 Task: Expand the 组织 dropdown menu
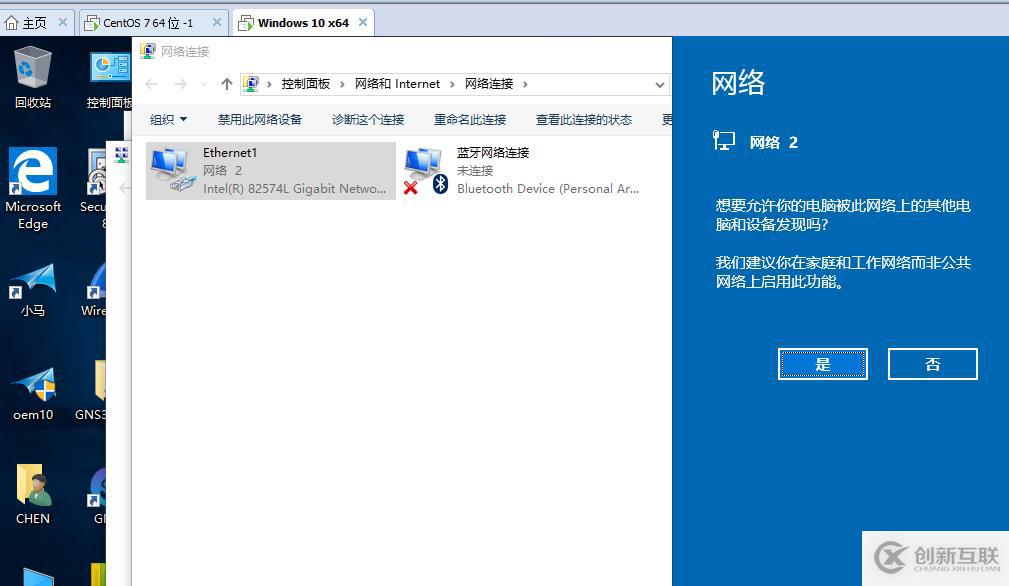coord(167,119)
